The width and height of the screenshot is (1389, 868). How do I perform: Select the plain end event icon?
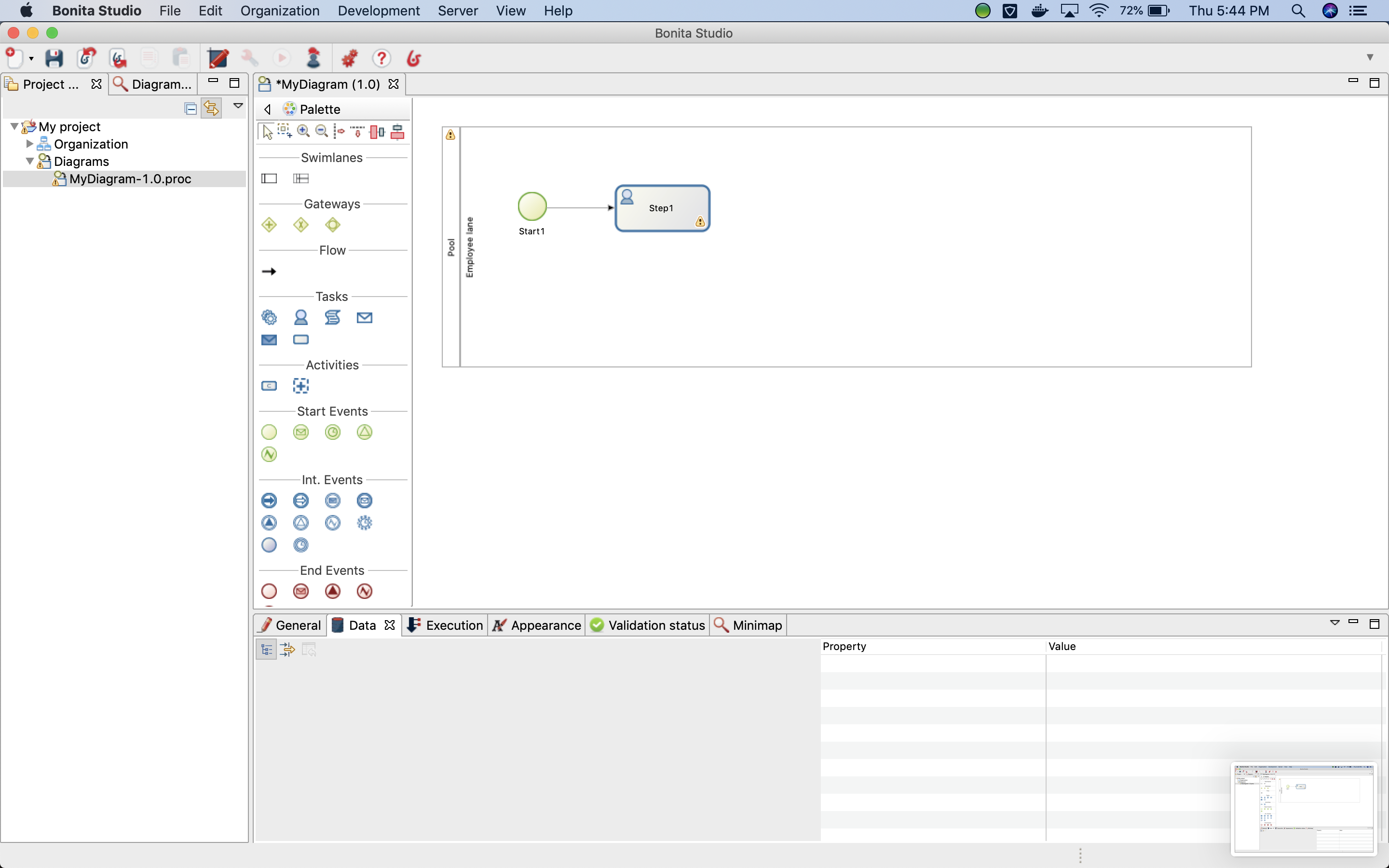269,591
